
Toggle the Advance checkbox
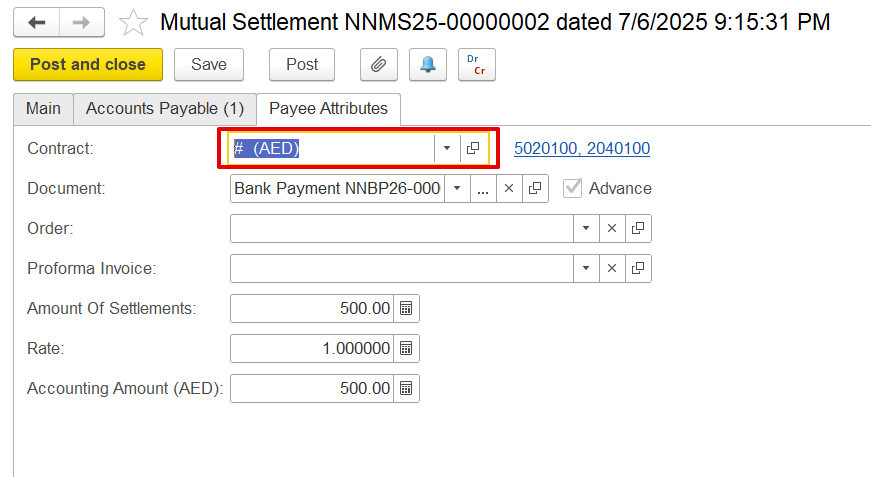point(573,188)
